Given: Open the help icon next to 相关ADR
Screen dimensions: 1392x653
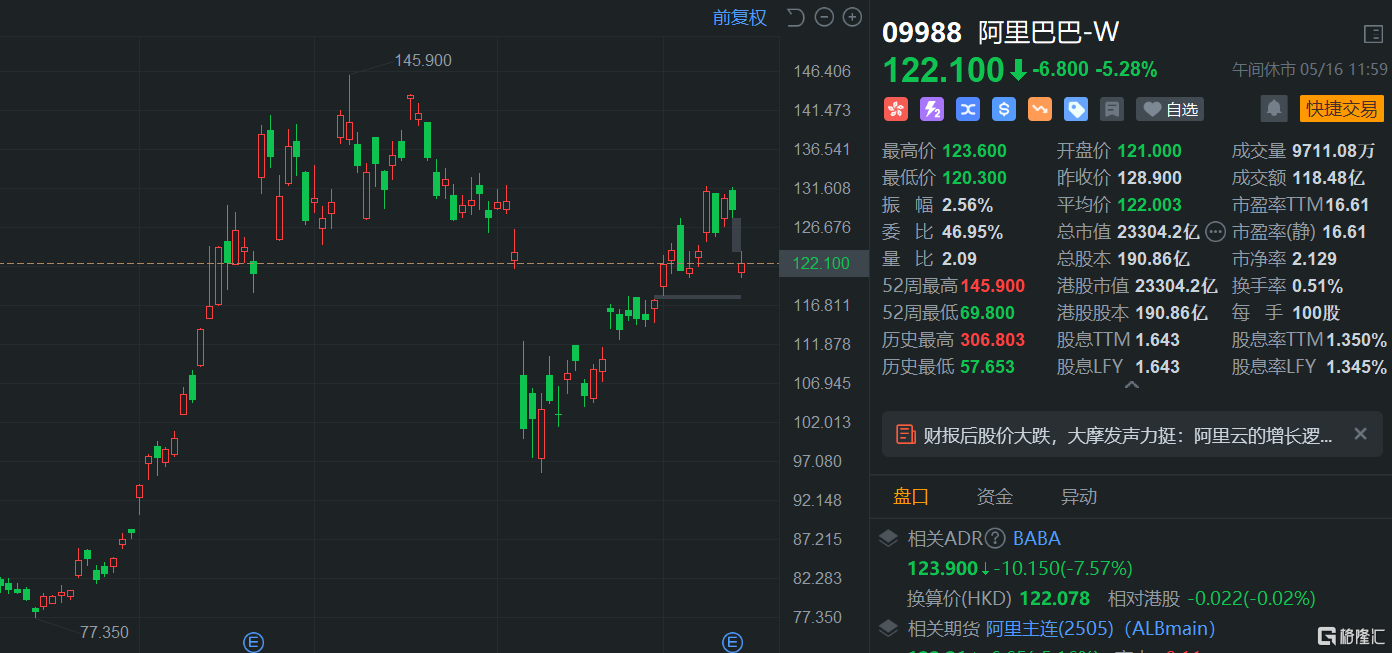Looking at the screenshot, I should point(995,539).
